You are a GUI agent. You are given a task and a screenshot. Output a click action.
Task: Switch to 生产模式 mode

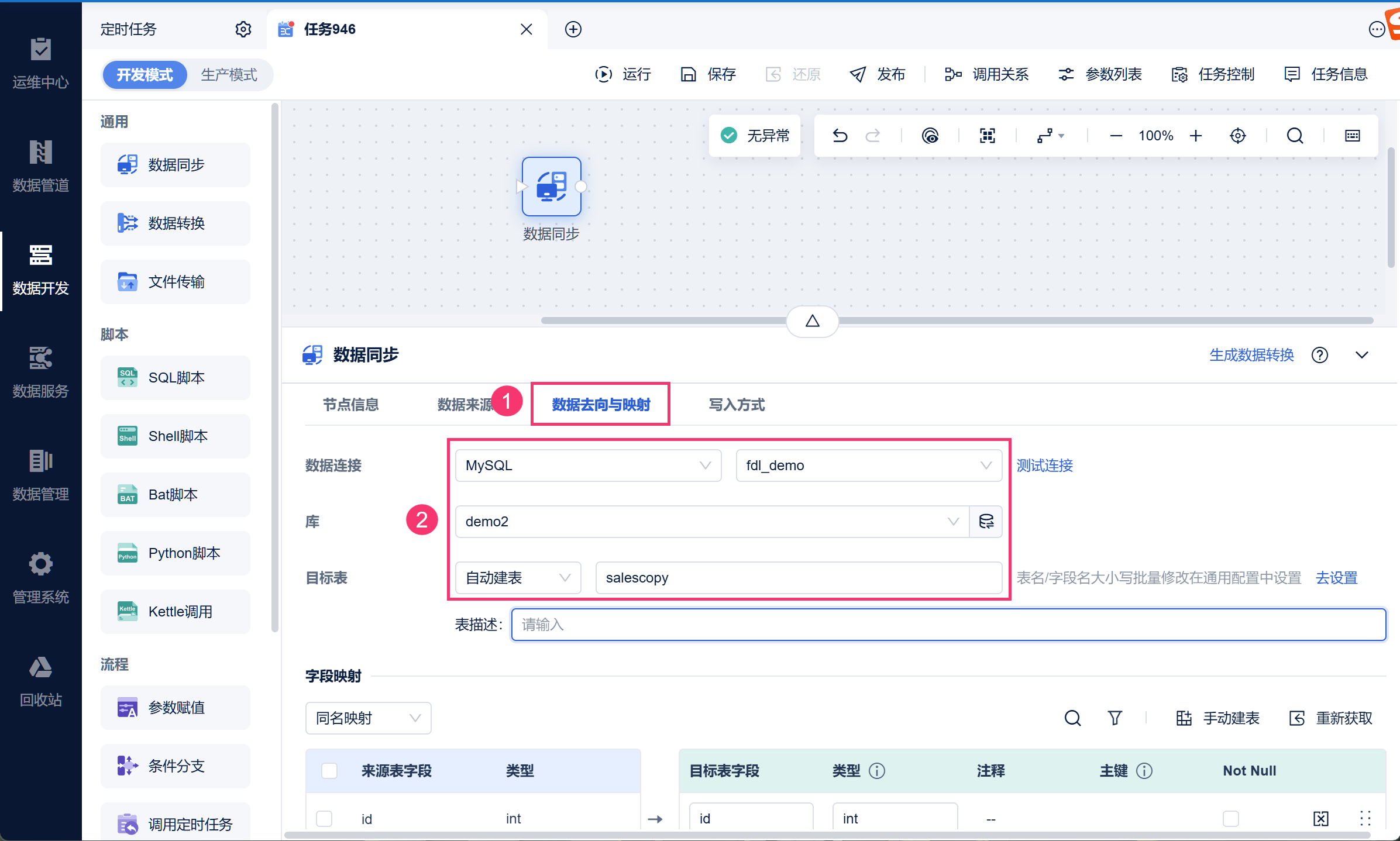229,75
